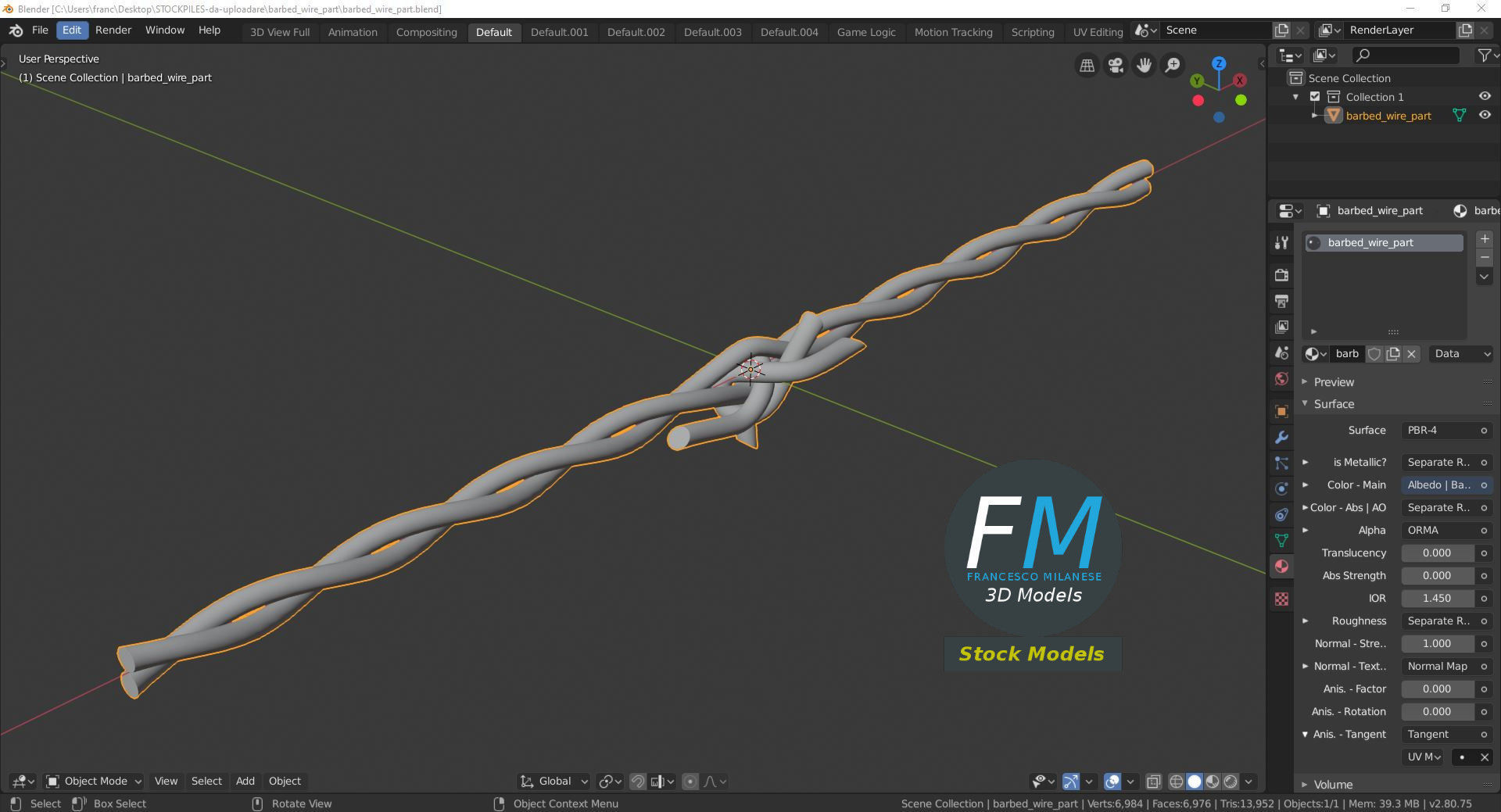Toggle X-ray mode
Viewport: 1501px width, 812px height.
(1153, 782)
